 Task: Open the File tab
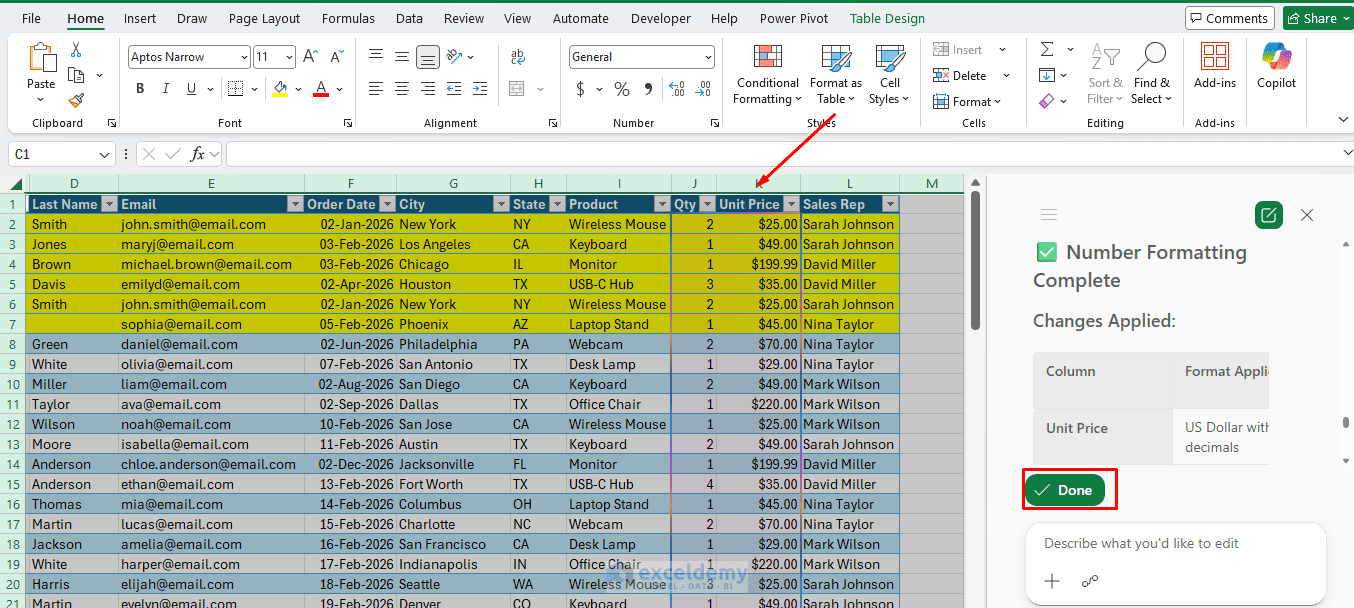(x=31, y=18)
